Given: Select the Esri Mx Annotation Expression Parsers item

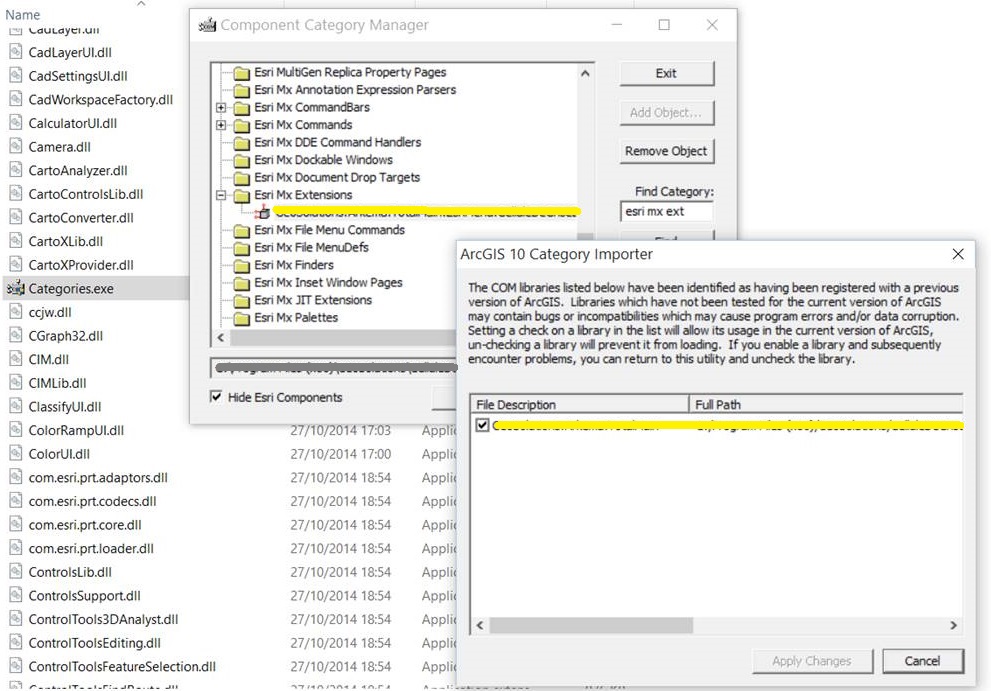Looking at the screenshot, I should [x=355, y=90].
